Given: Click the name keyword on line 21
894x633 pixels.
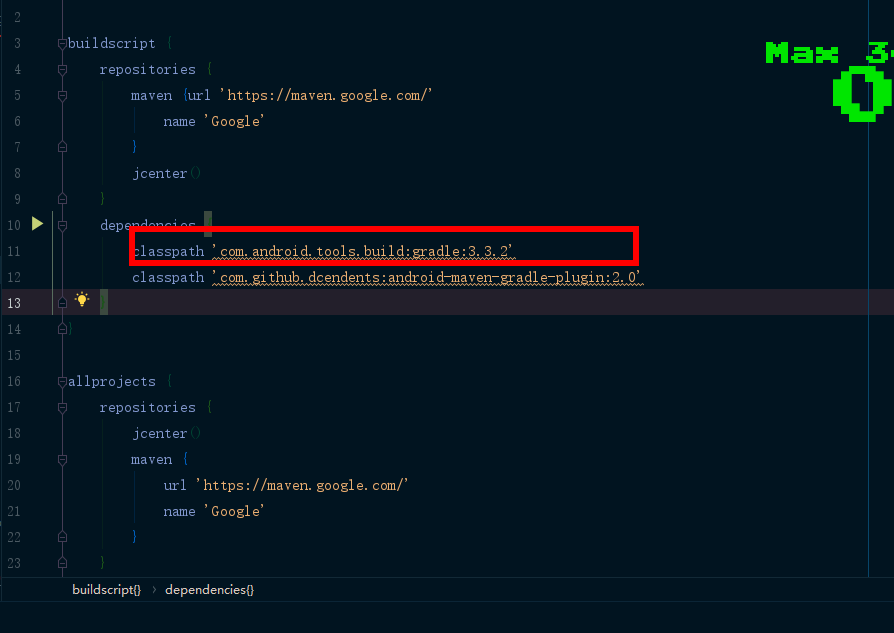Looking at the screenshot, I should [x=180, y=512].
